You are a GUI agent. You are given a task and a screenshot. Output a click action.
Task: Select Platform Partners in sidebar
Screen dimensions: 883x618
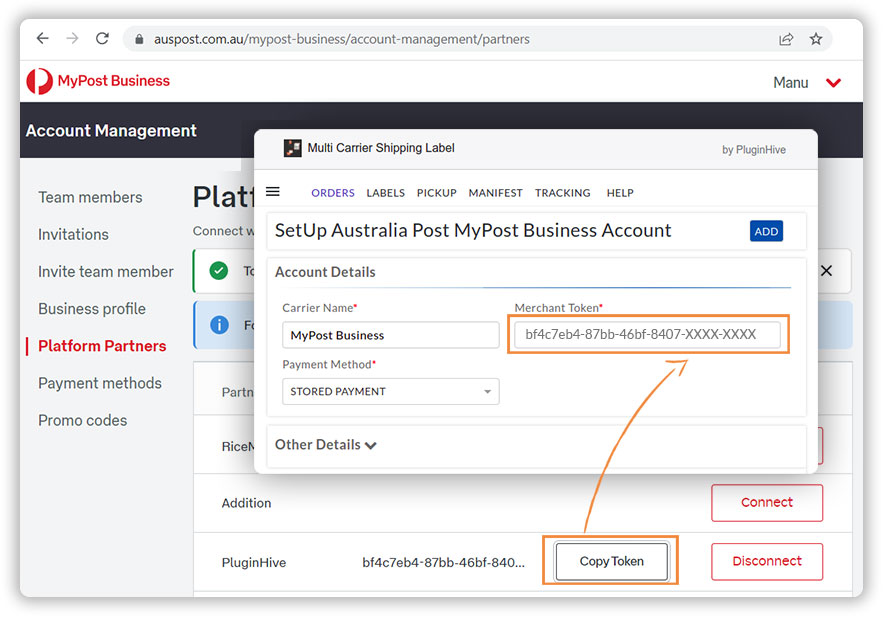pyautogui.click(x=102, y=346)
